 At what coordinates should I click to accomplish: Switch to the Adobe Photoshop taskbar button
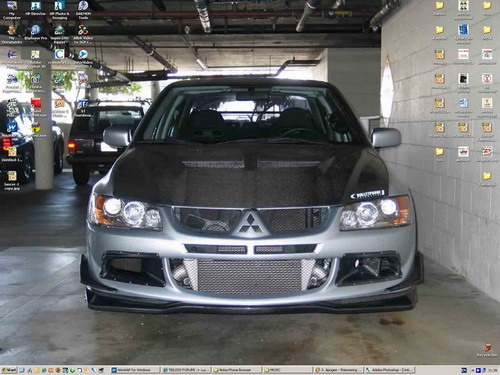389,370
